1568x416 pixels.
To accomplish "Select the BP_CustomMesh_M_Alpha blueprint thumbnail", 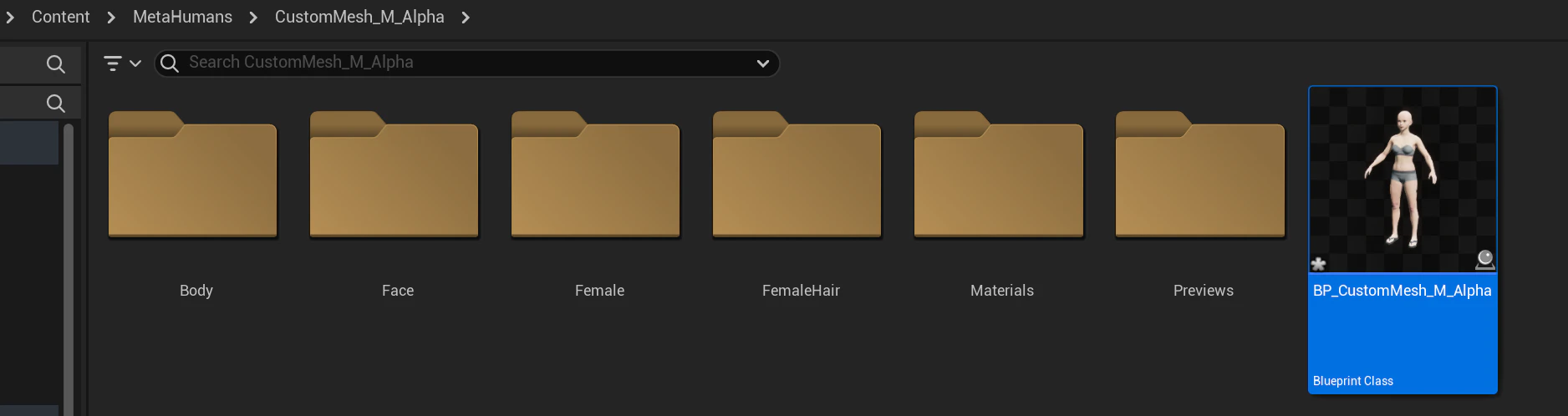I will point(1403,180).
